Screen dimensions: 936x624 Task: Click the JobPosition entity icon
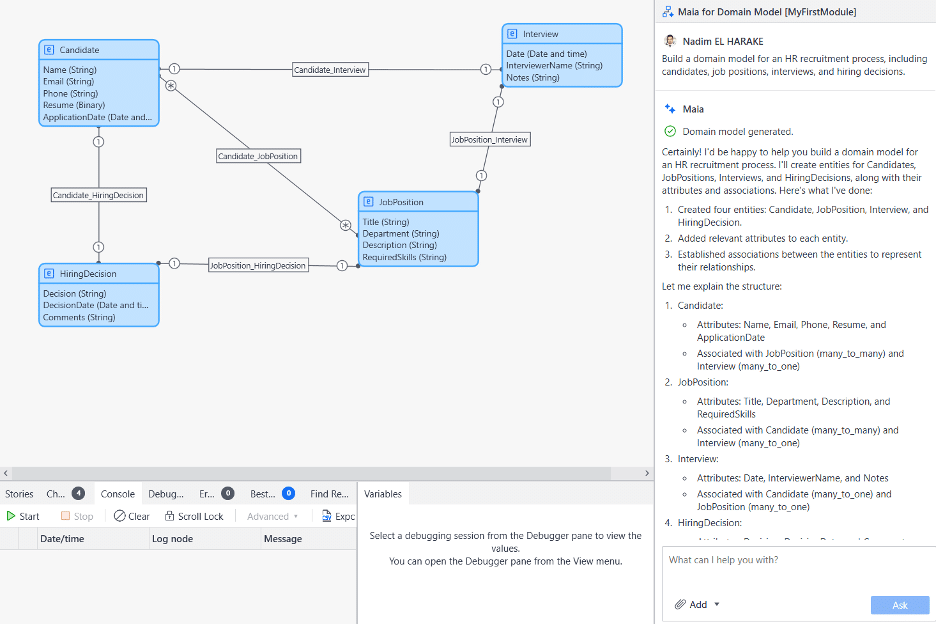click(x=368, y=202)
